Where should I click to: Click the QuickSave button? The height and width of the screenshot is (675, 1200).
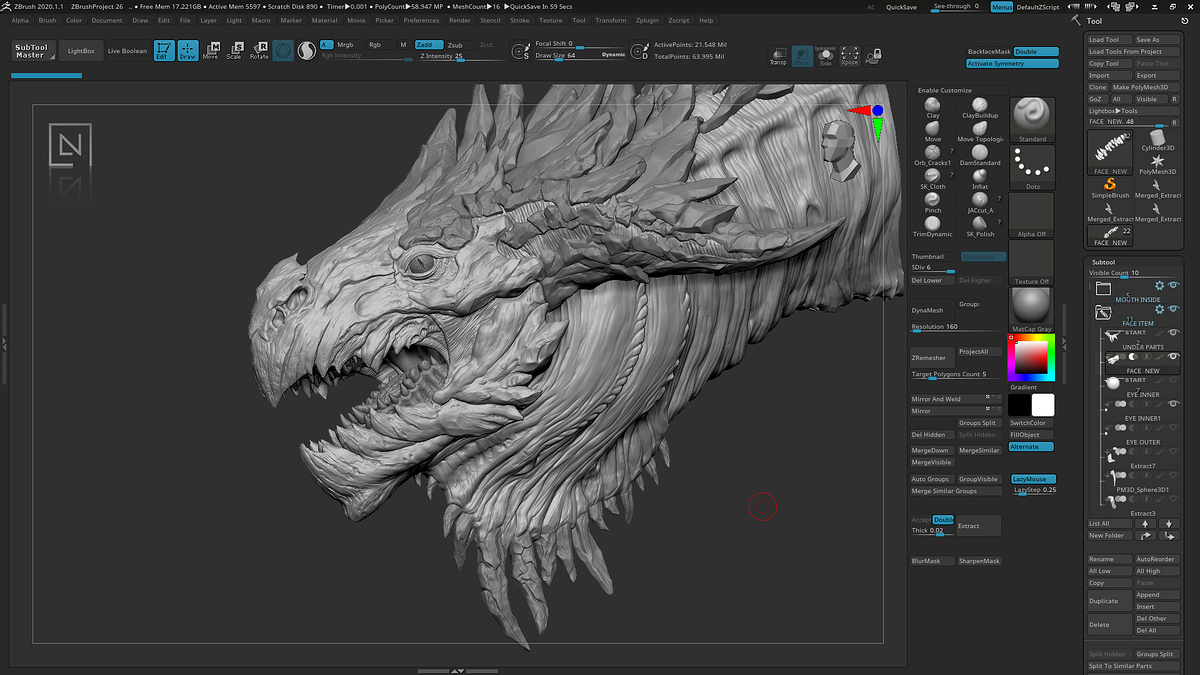click(x=901, y=7)
